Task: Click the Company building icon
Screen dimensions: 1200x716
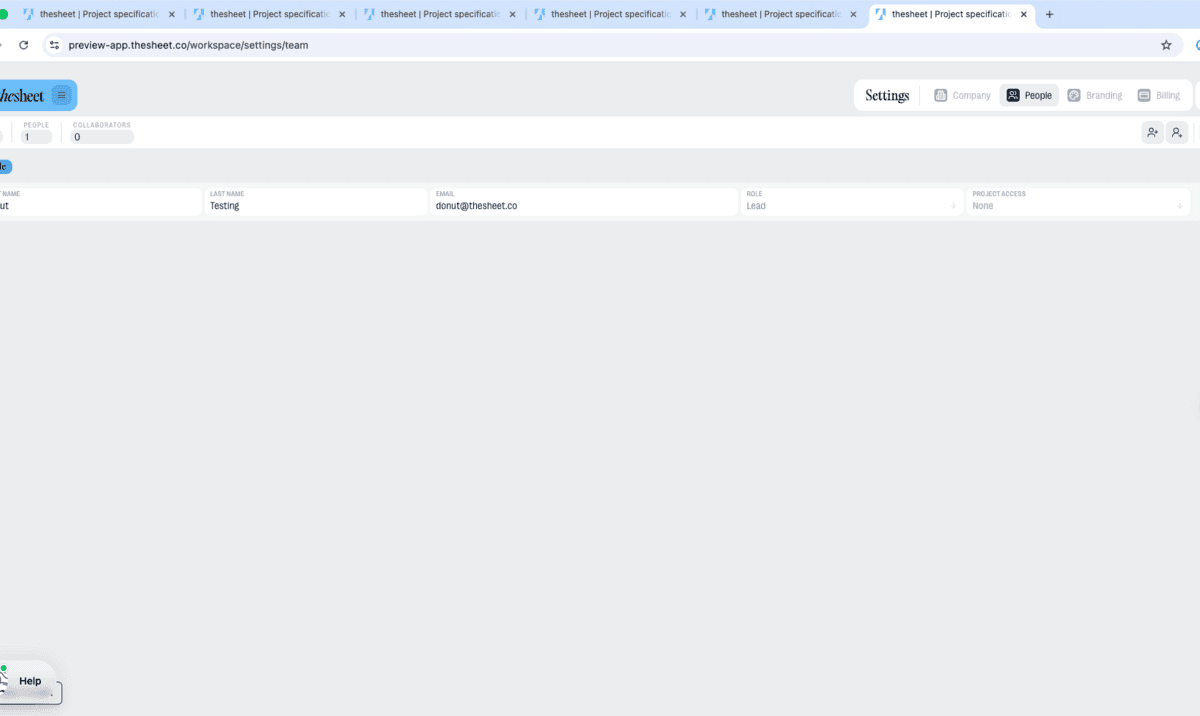Action: tap(940, 96)
